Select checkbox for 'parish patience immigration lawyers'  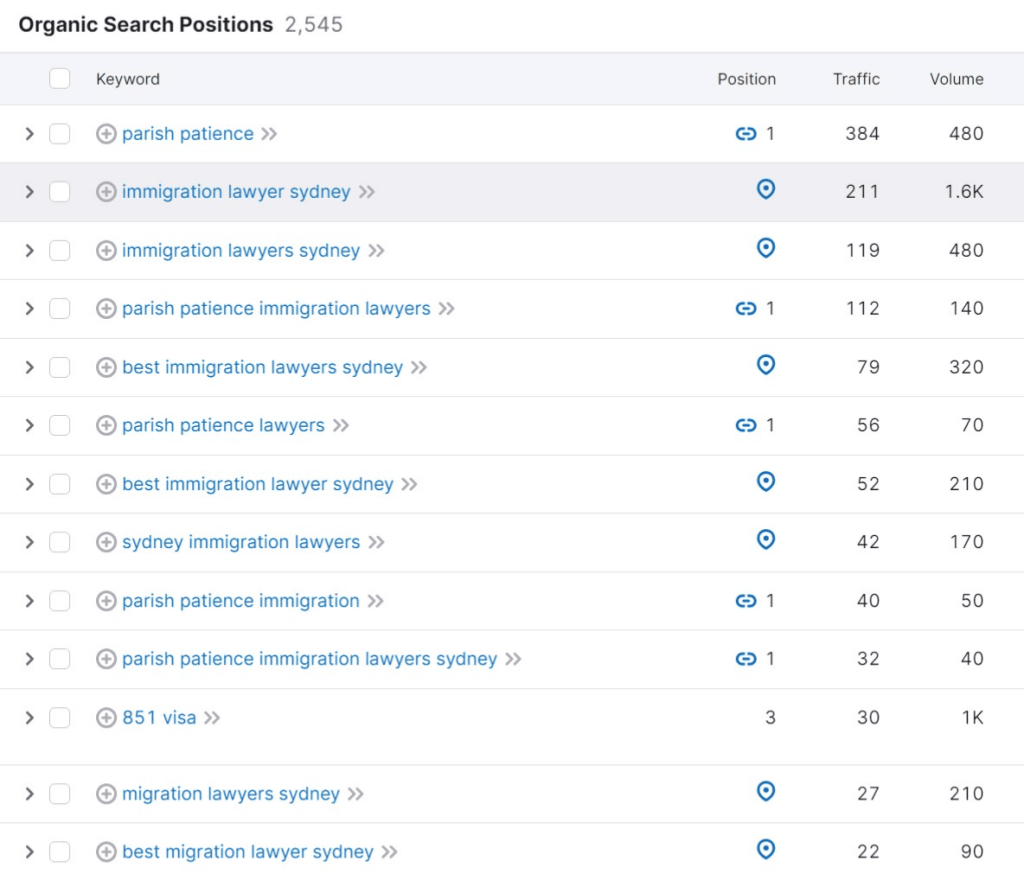[59, 308]
